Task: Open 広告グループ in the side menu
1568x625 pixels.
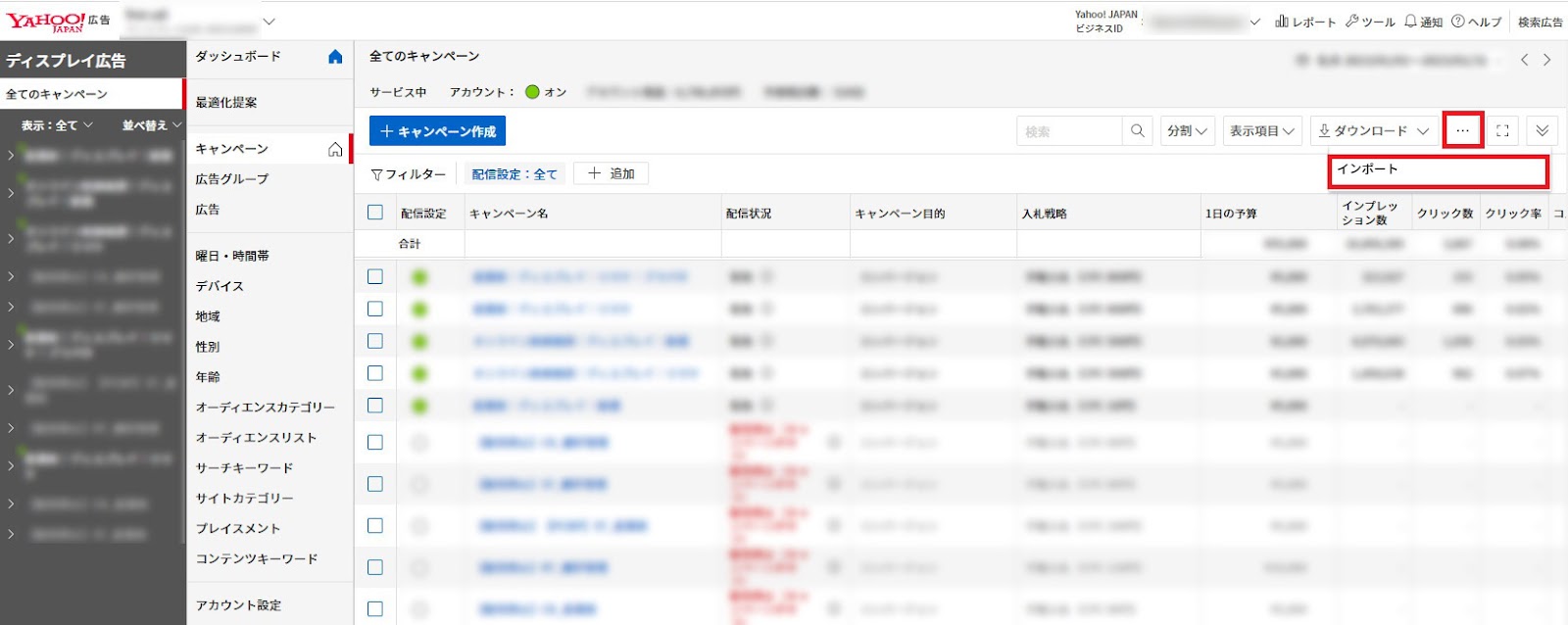Action: 232,179
